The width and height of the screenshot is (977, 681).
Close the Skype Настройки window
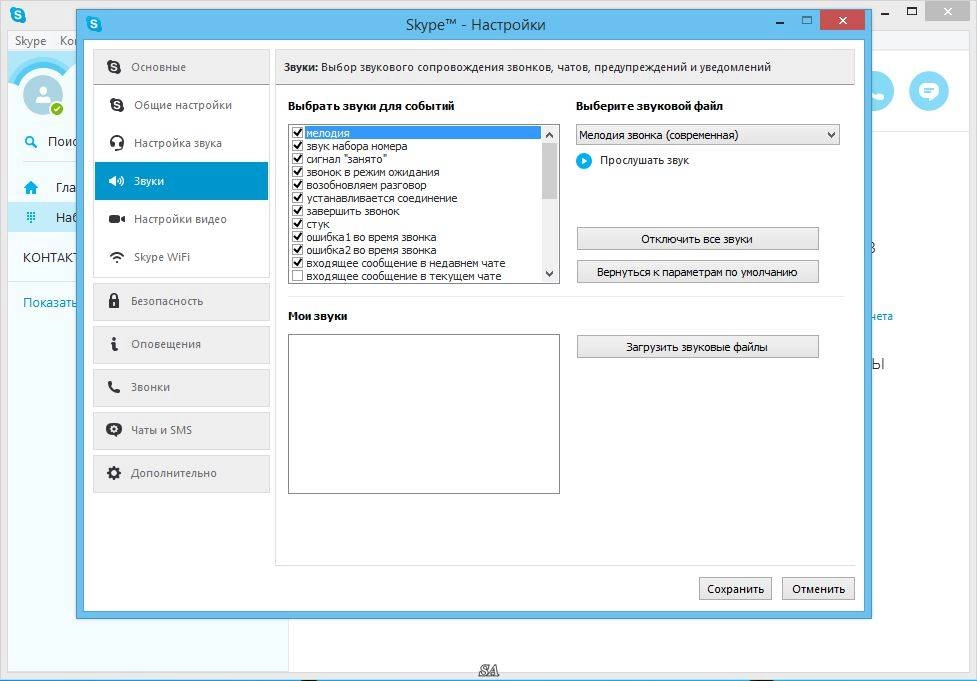coord(842,21)
